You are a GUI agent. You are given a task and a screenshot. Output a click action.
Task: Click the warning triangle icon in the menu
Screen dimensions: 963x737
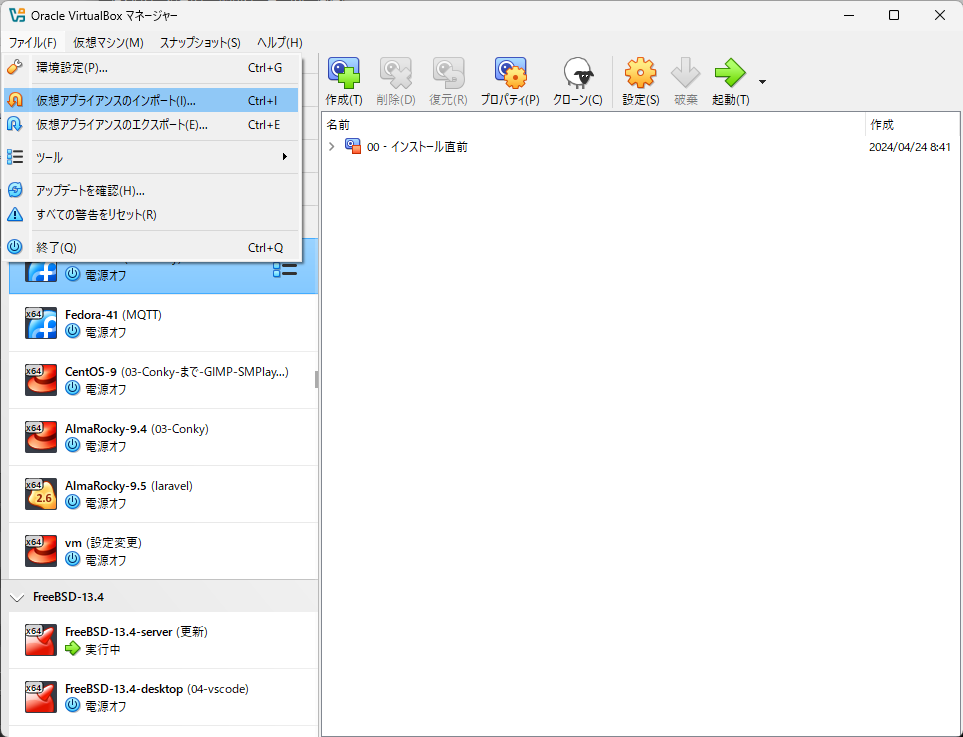15,214
